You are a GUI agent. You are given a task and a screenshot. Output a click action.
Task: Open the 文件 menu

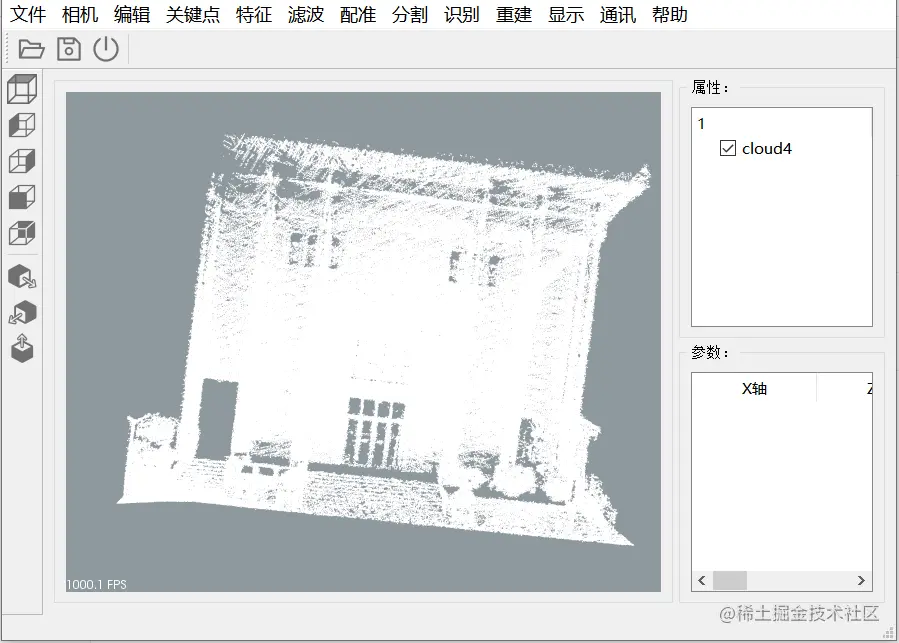click(28, 14)
